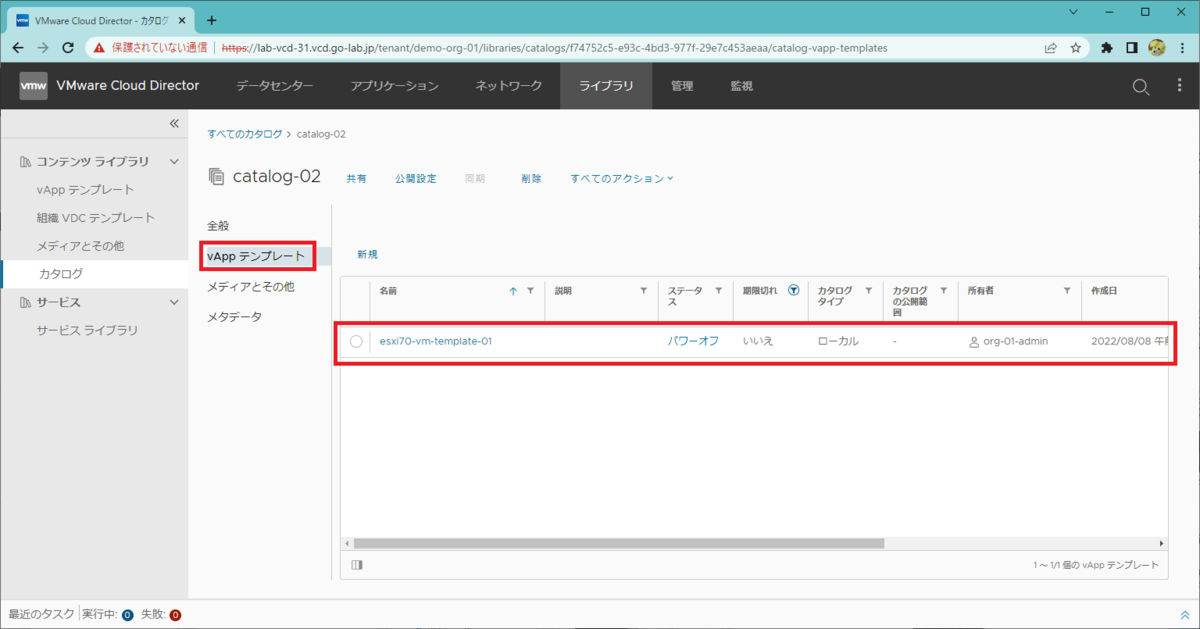Open カタログ in left sidebar
This screenshot has height=629, width=1200.
(x=61, y=273)
